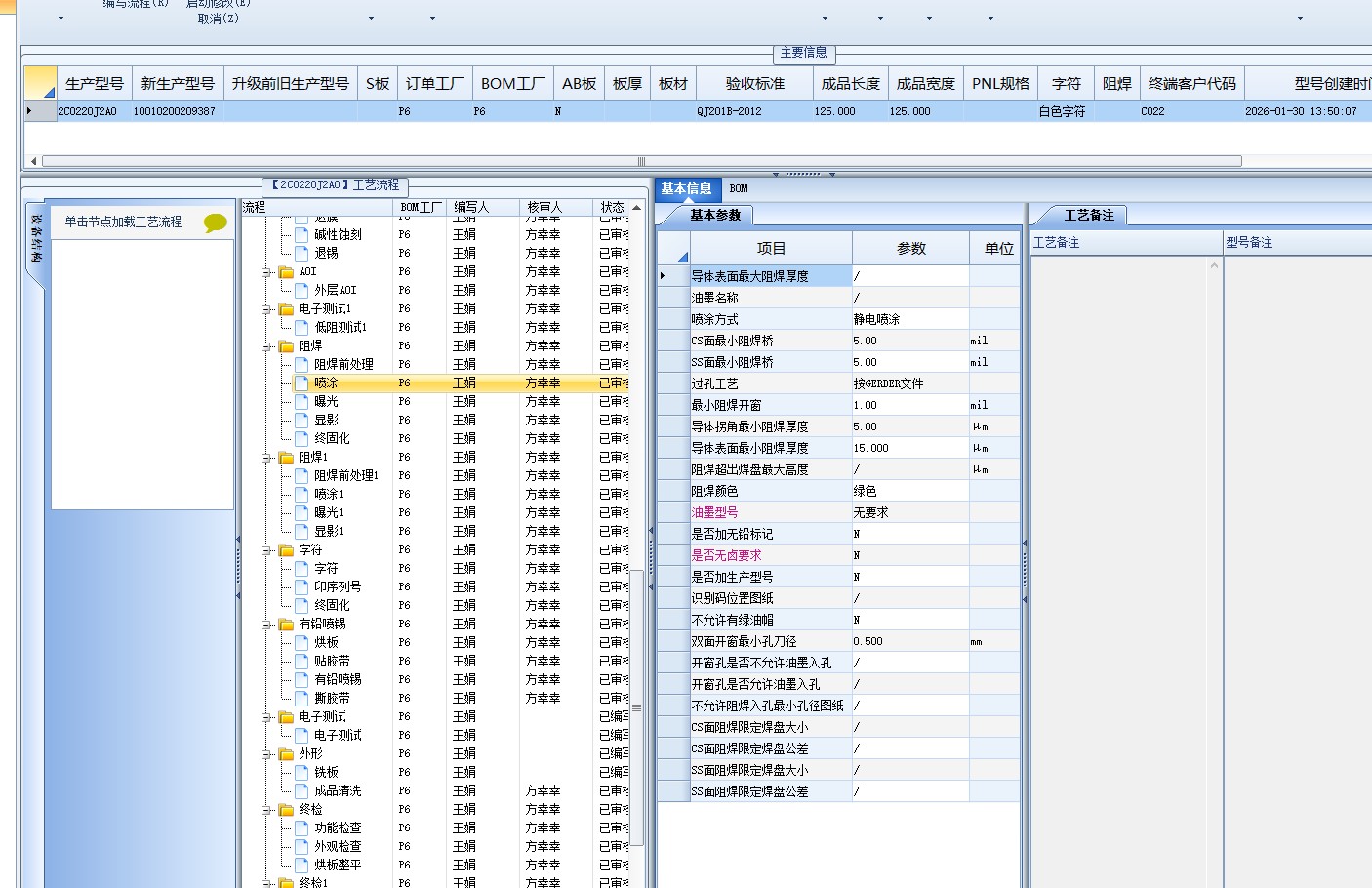
Task: Click the 参数 column header
Action: click(911, 249)
